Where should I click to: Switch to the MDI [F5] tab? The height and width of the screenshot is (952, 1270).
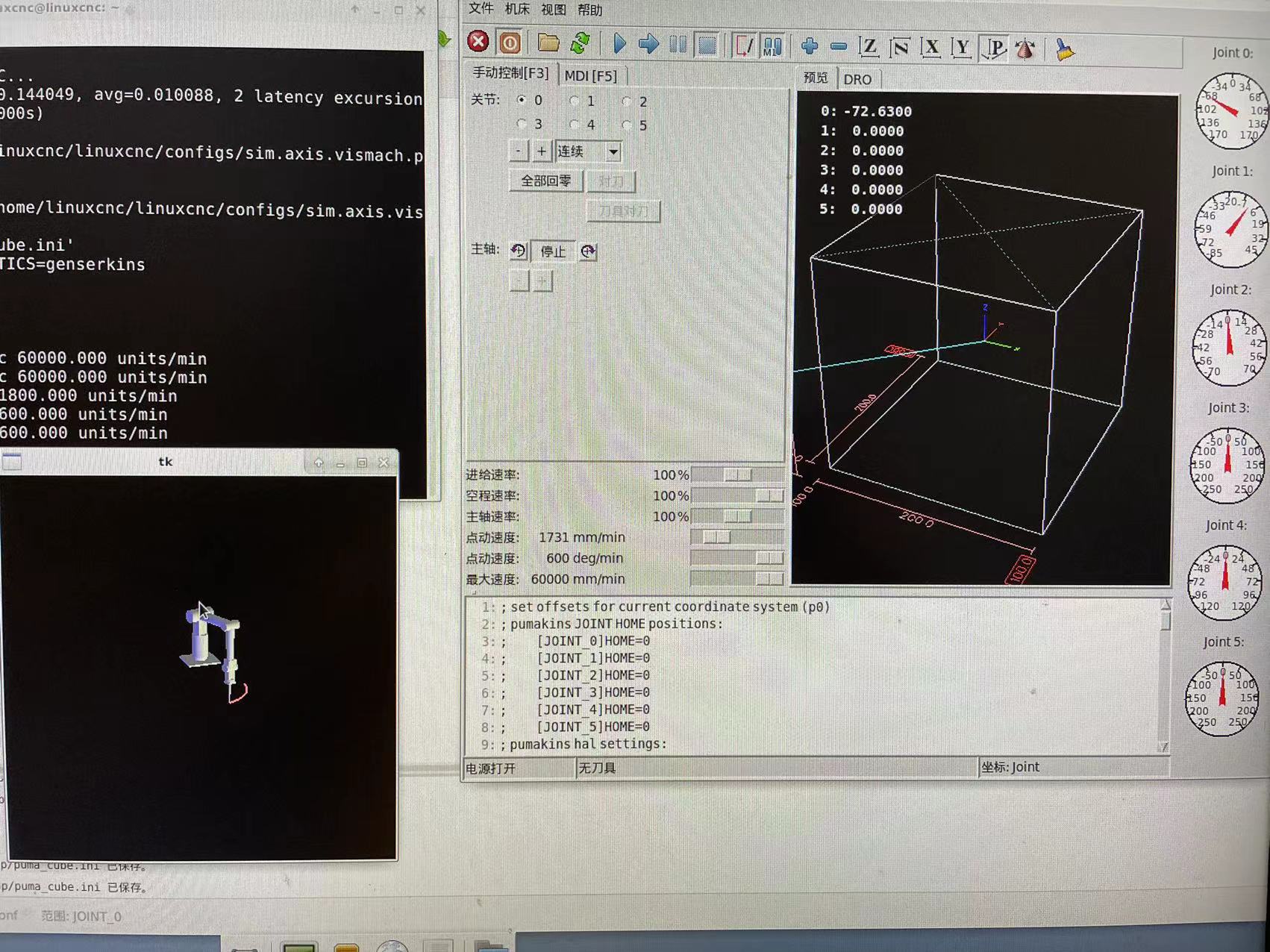[x=590, y=76]
